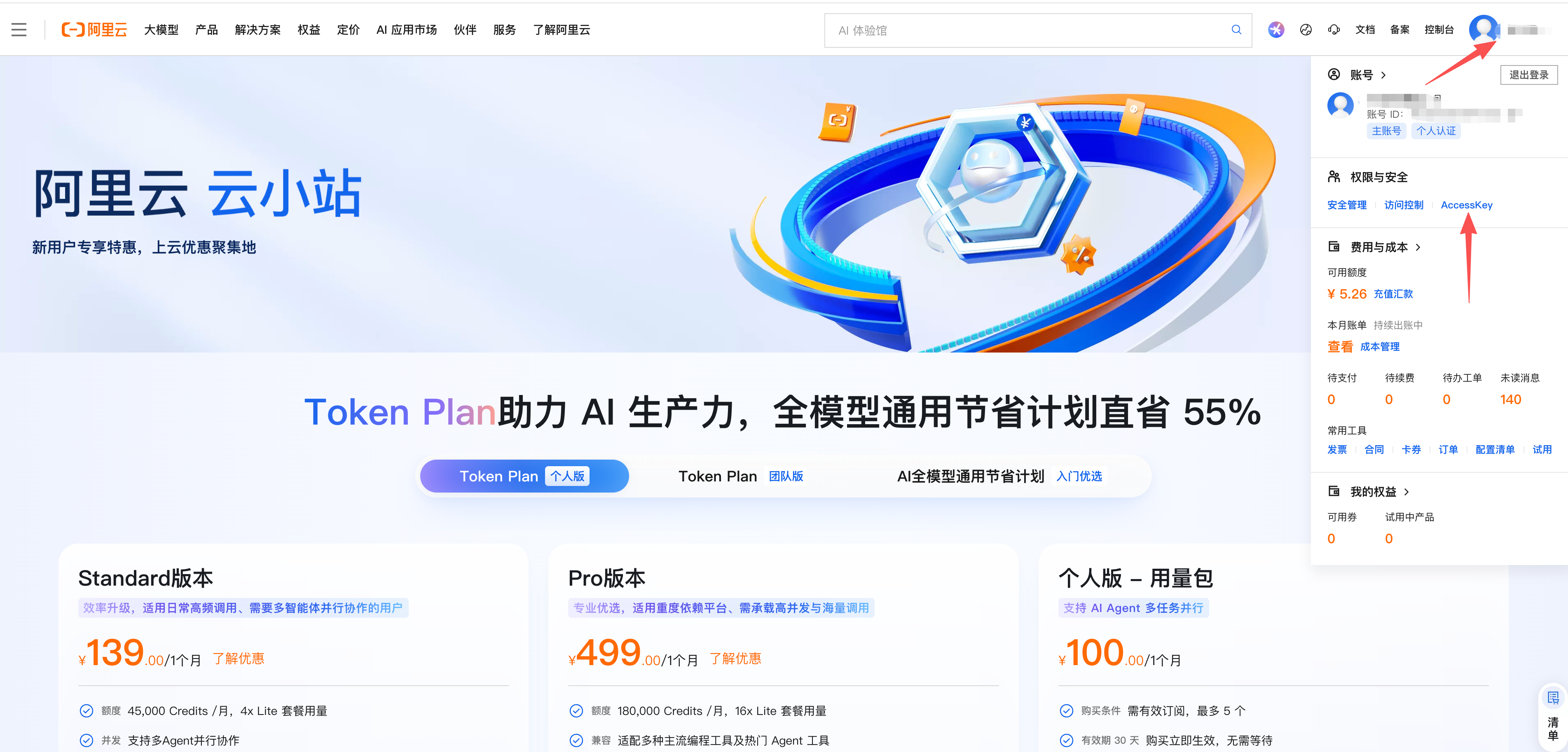Click 了解优惠 on the Pro版本 card
This screenshot has width=1568, height=752.
[735, 658]
